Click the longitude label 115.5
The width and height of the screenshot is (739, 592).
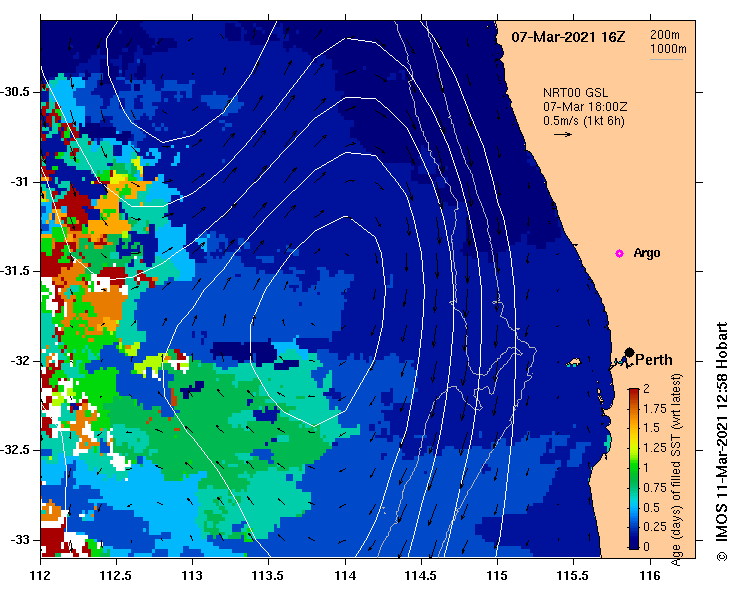pyautogui.click(x=573, y=576)
